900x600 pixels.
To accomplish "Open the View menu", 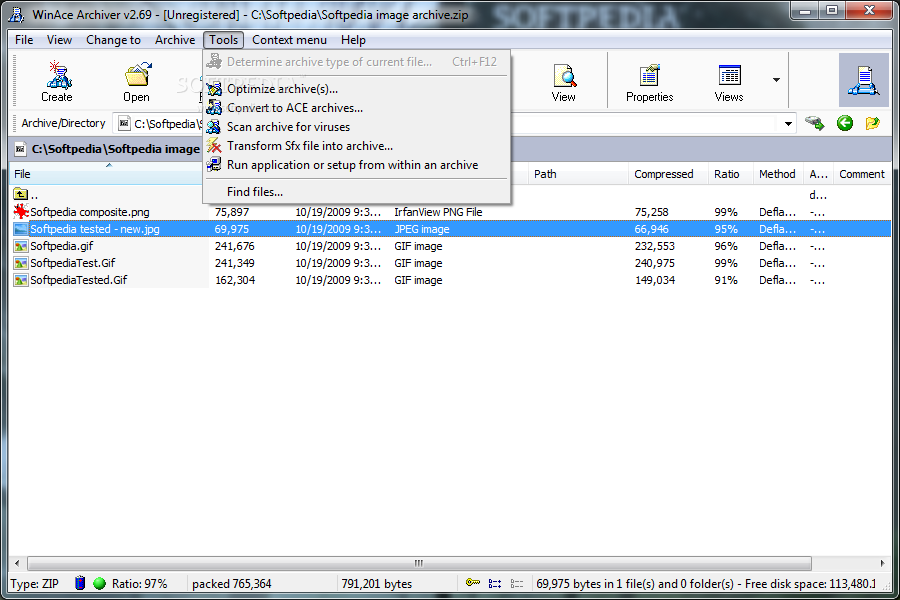I will click(59, 40).
